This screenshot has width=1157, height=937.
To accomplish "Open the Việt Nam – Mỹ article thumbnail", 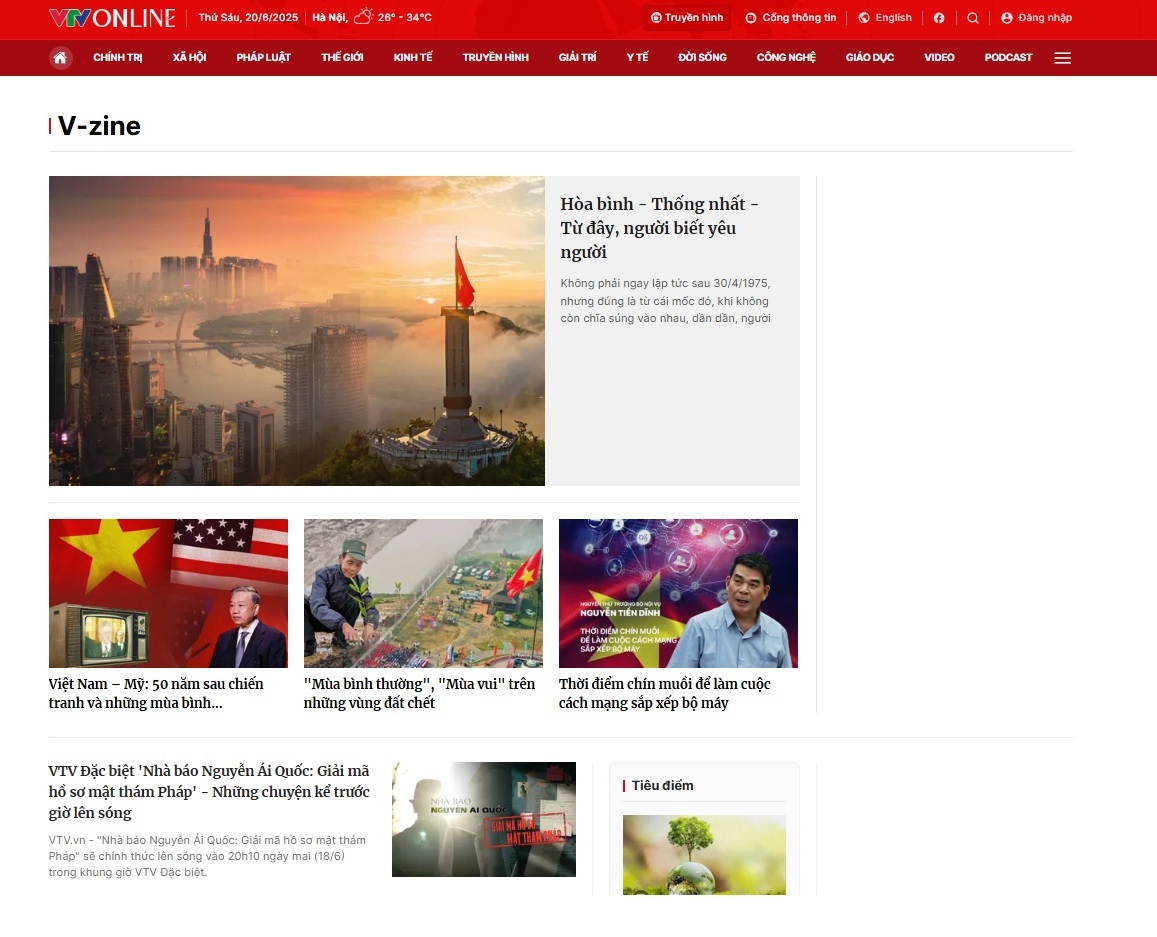I will (x=168, y=593).
